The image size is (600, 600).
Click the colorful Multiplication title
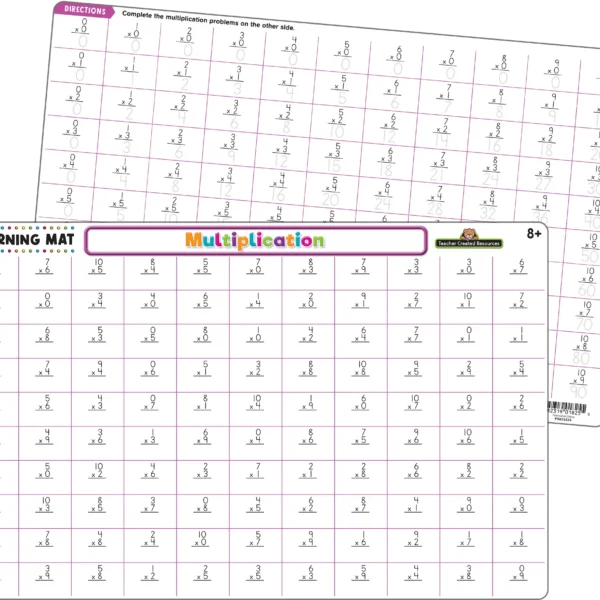254,241
